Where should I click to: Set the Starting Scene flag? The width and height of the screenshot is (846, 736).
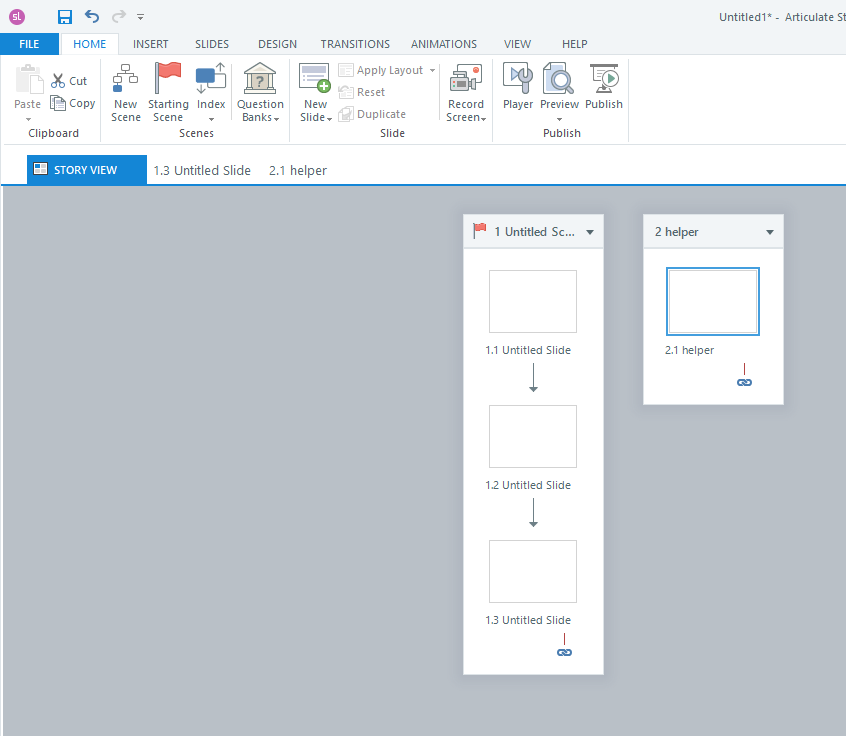pos(168,92)
